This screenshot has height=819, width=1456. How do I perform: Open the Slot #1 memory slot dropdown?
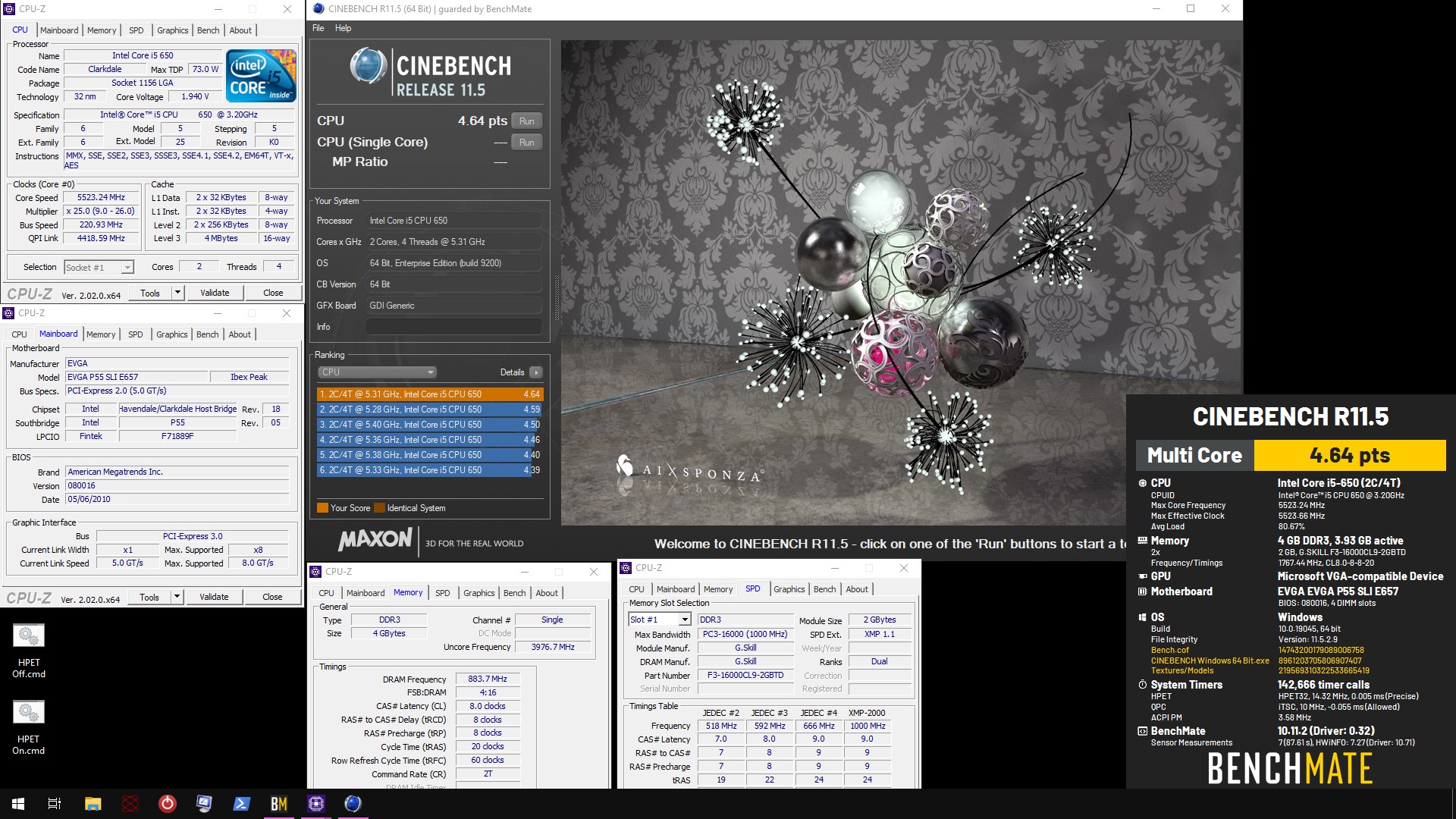tap(660, 620)
